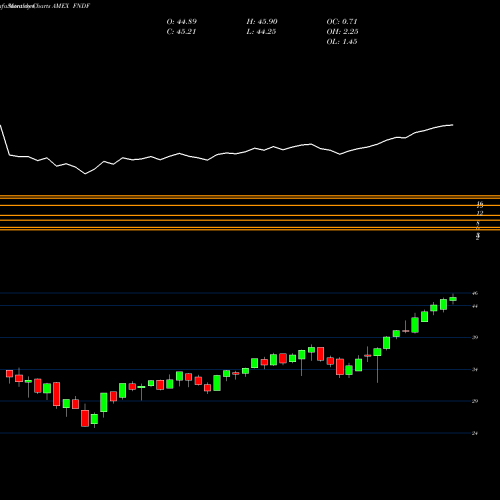Click the OH: 2.25 reading
Image resolution: width=500 pixels, height=500 pixels.
342,32
